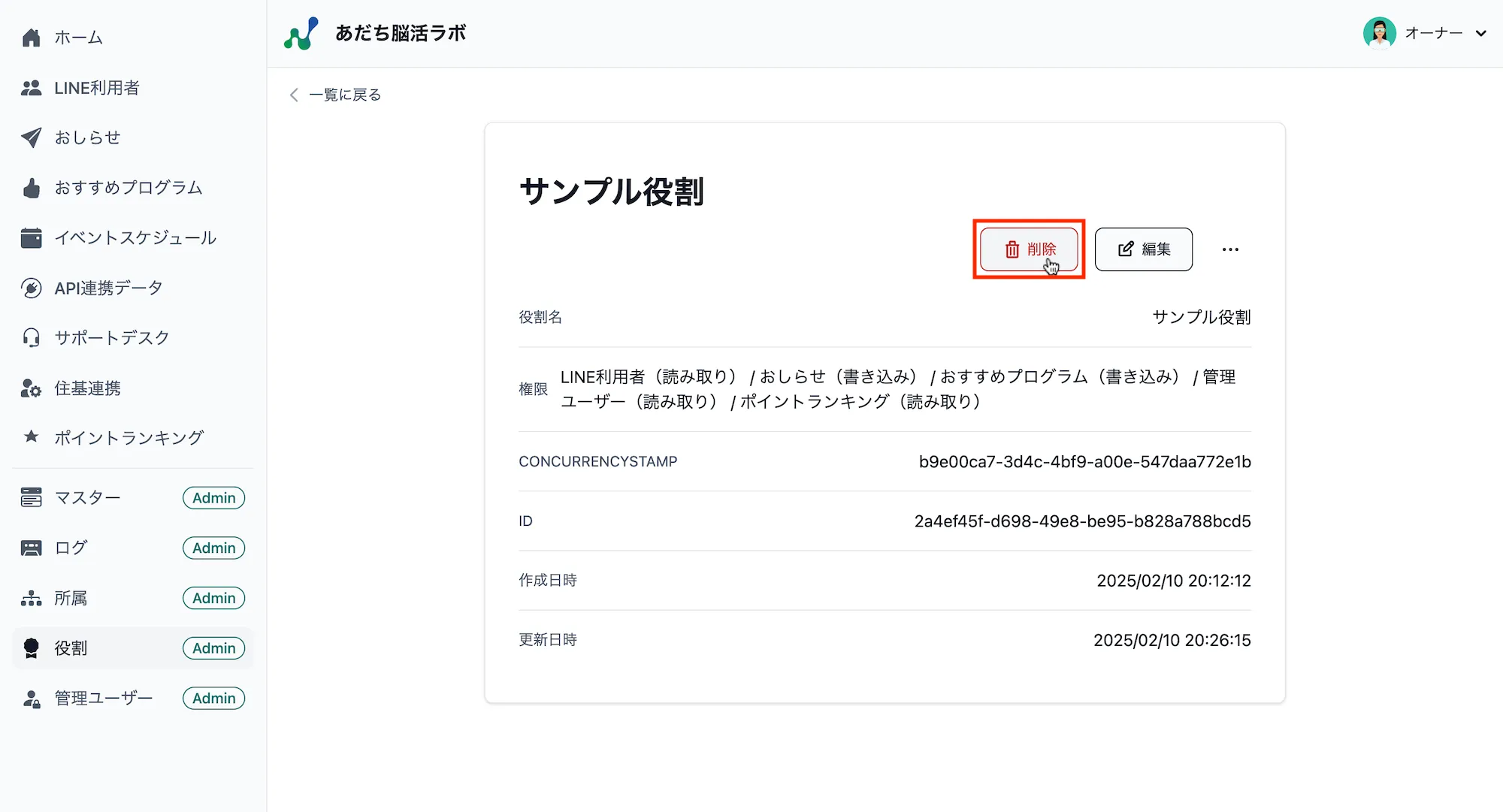
Task: Open イベントスケジュール calendar icon
Action: (31, 237)
